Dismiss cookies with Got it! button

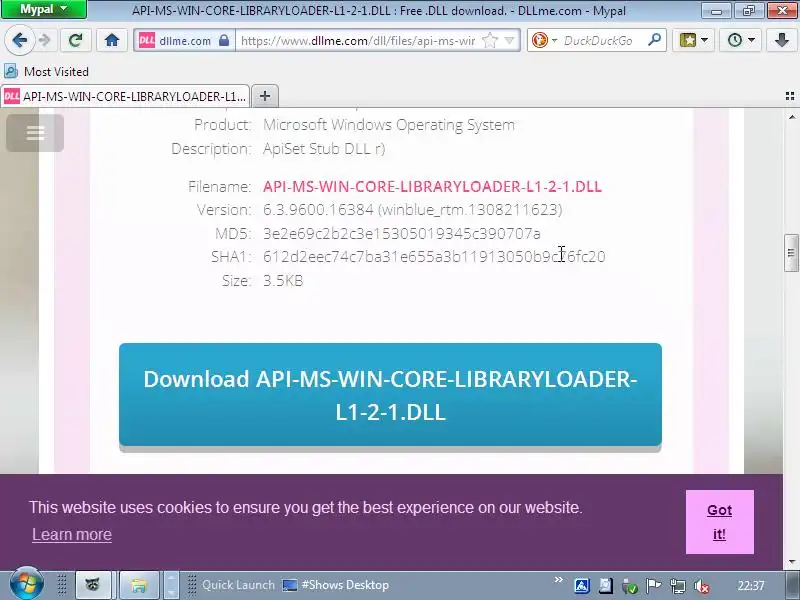(x=719, y=522)
